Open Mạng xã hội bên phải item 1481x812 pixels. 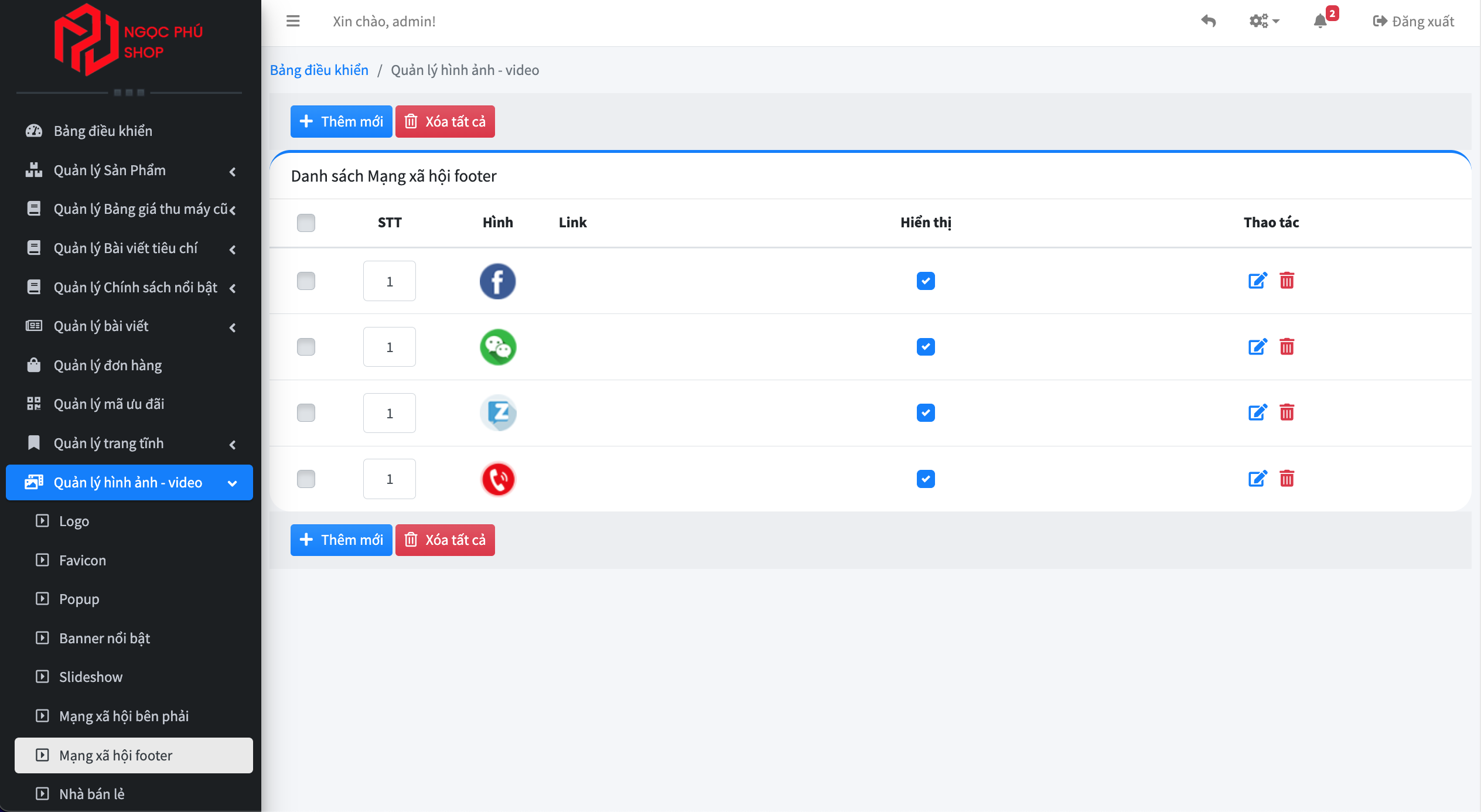pos(124,717)
